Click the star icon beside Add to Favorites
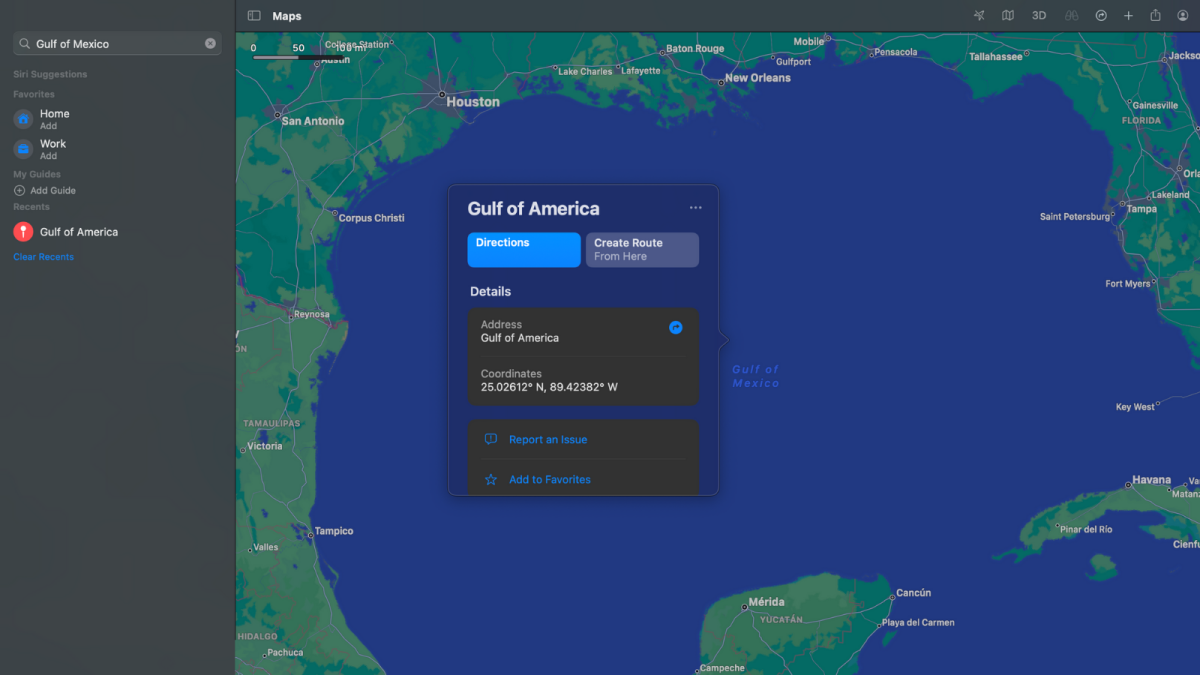This screenshot has width=1200, height=675. 491,480
